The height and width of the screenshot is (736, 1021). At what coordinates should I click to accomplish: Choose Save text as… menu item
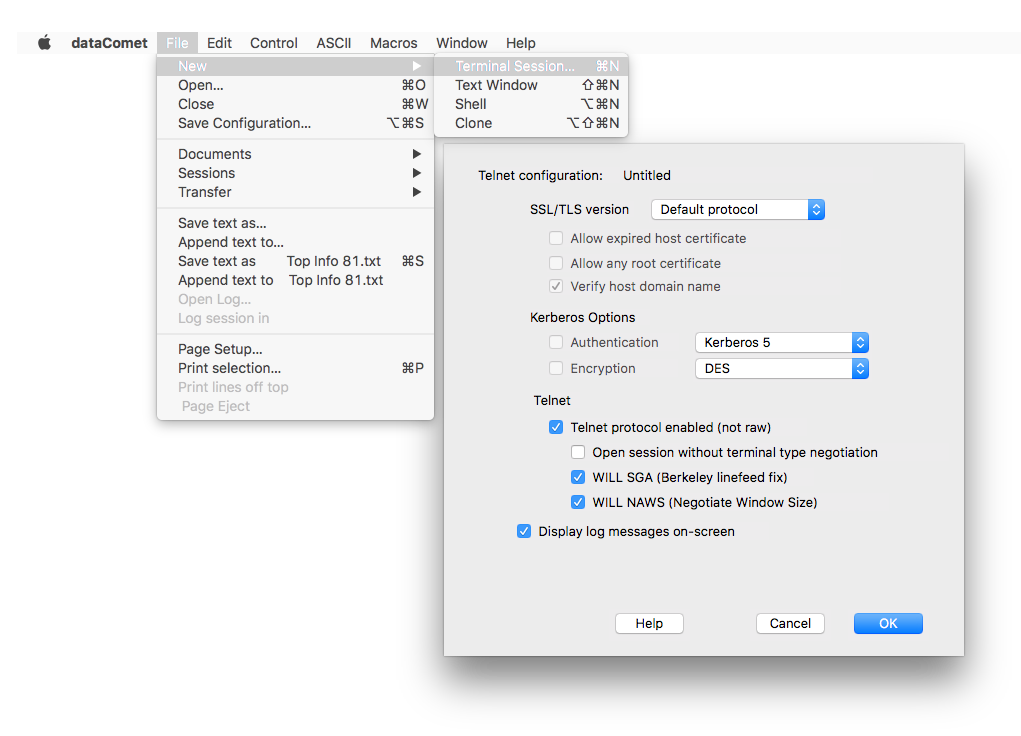click(296, 223)
